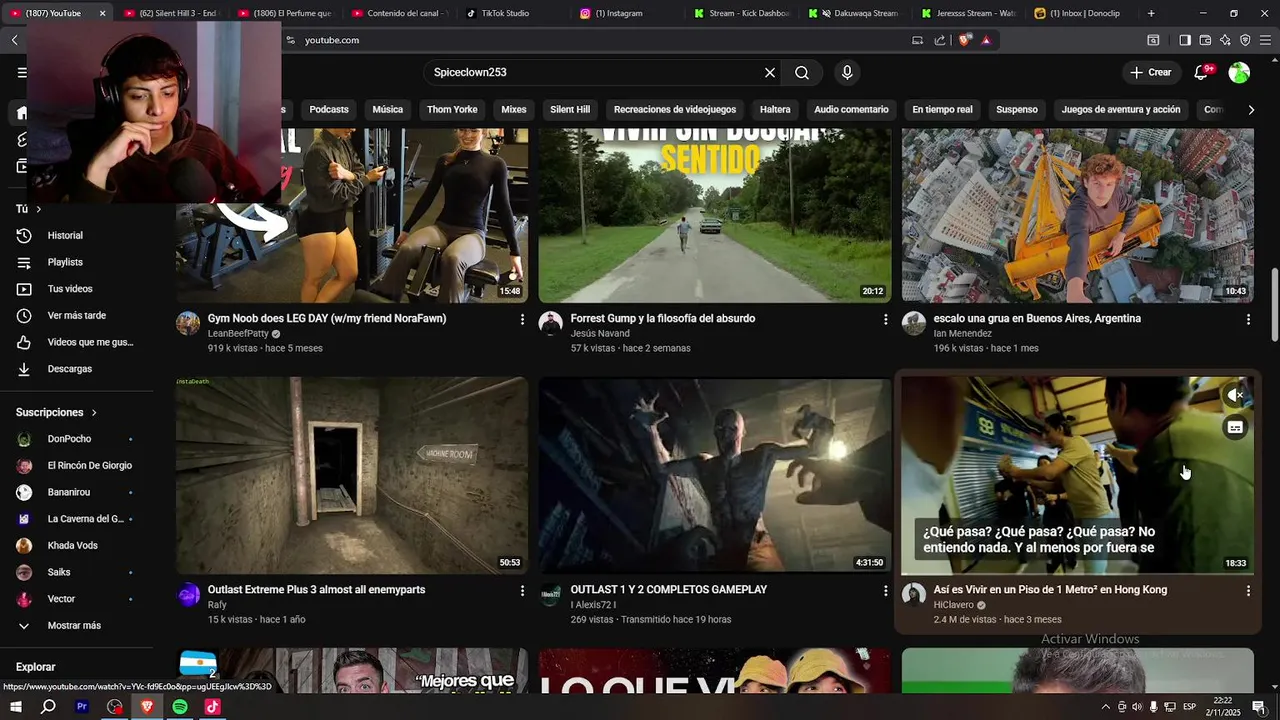This screenshot has height=720, width=1280.
Task: Select the En tiempo real chip
Action: [942, 109]
